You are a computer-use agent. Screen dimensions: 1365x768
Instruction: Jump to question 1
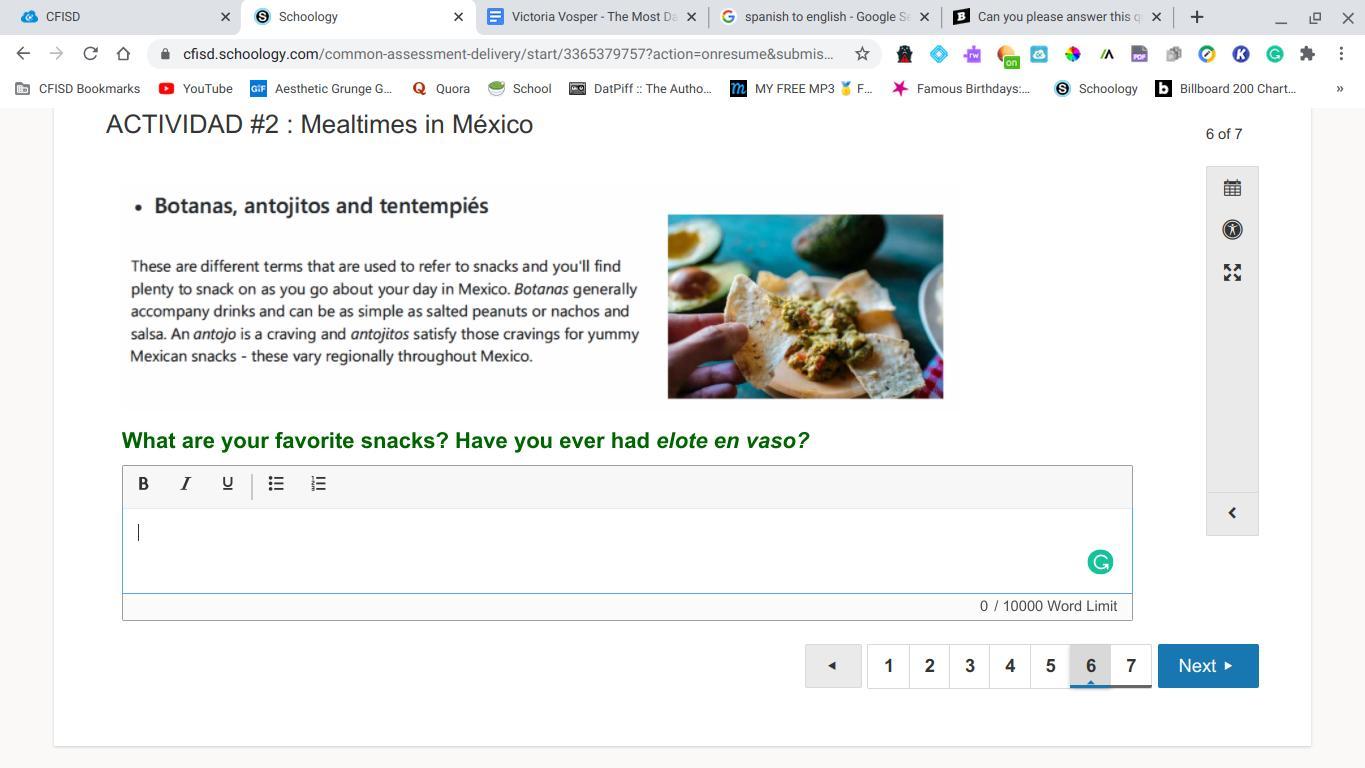point(888,666)
